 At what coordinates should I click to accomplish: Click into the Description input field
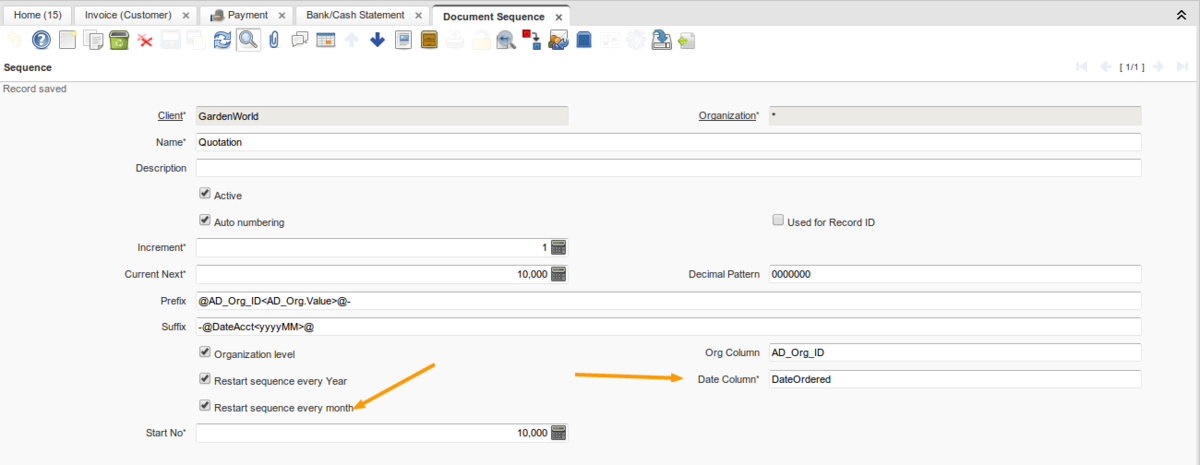668,168
